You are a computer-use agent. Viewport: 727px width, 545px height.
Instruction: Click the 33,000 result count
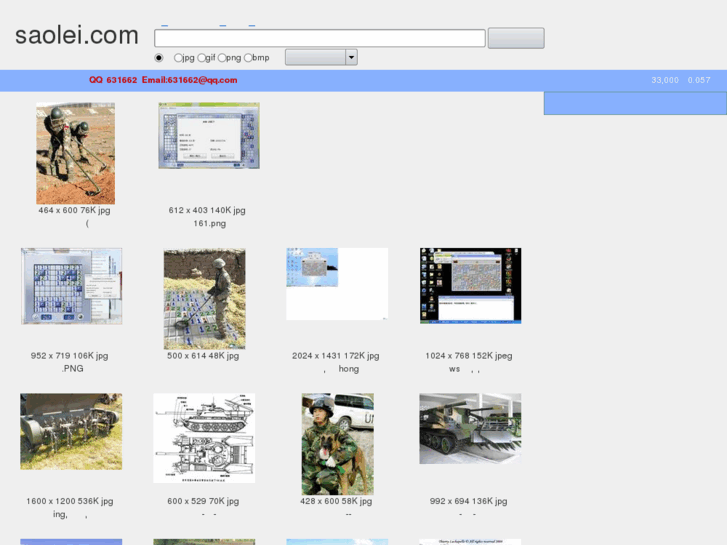coord(665,80)
